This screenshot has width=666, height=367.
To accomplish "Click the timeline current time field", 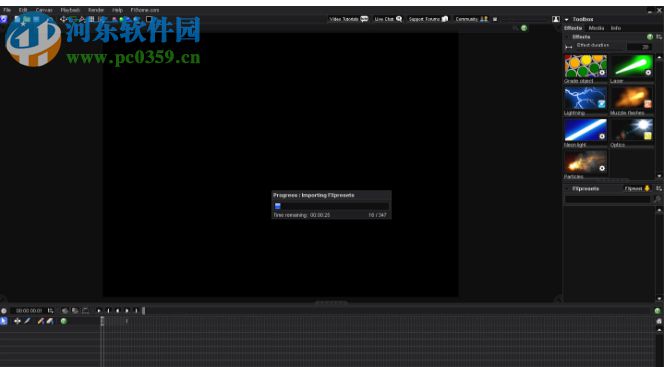I will pos(28,311).
